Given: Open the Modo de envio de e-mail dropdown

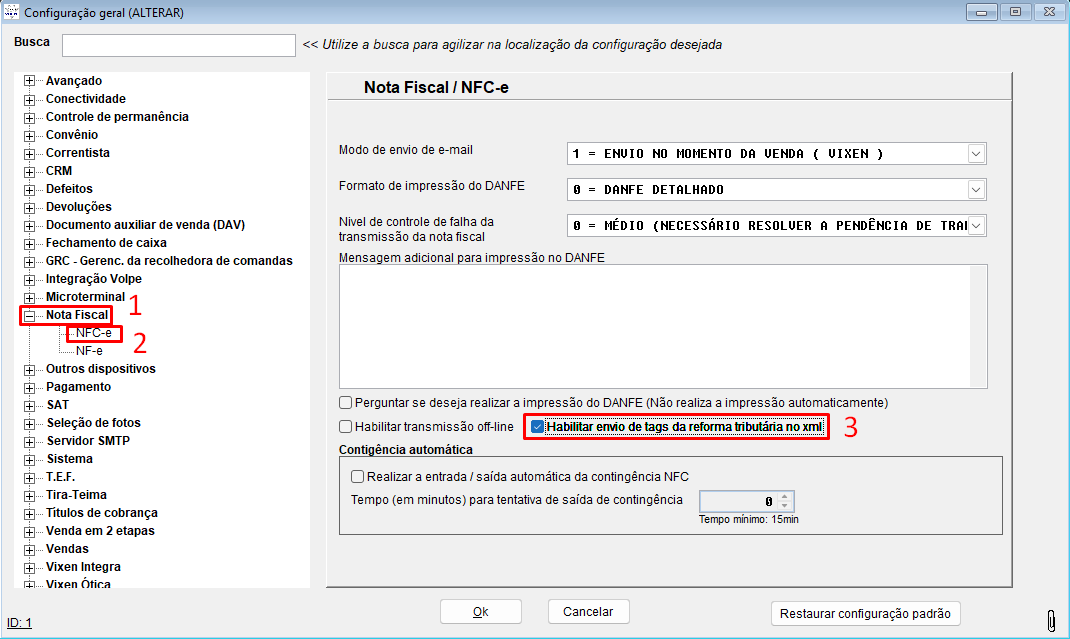Looking at the screenshot, I should pos(977,153).
